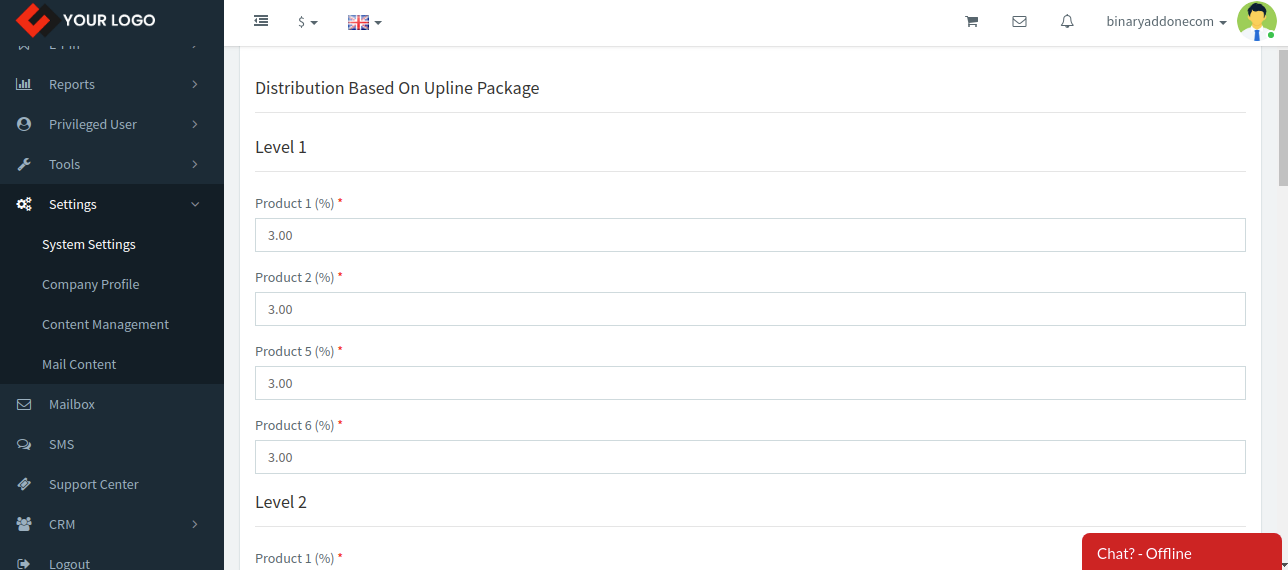The height and width of the screenshot is (570, 1288).
Task: Click the Reports bar chart icon
Action: (24, 84)
